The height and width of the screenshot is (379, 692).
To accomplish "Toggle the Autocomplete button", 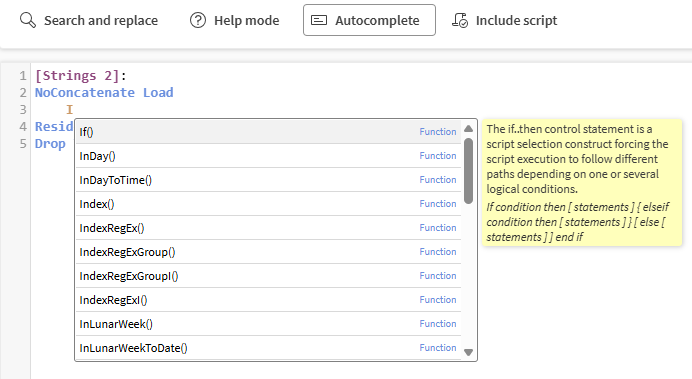I will (x=369, y=20).
